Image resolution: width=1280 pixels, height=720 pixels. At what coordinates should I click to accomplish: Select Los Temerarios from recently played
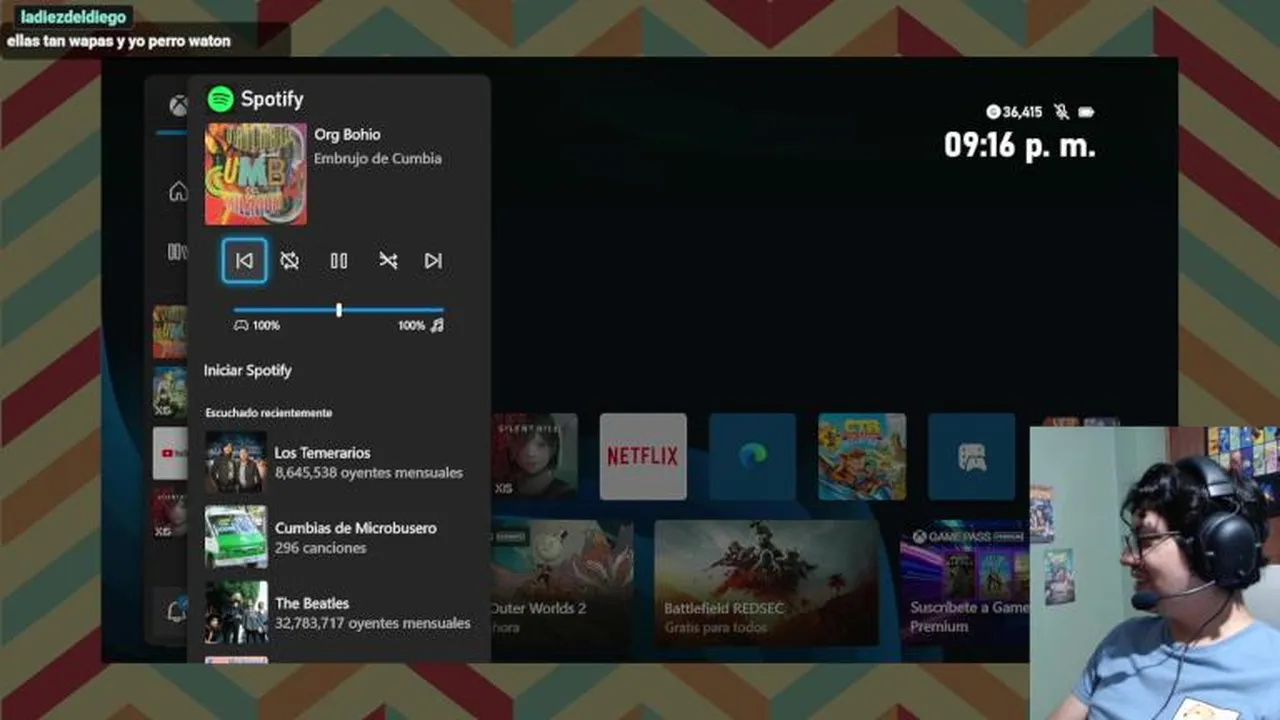[338, 462]
